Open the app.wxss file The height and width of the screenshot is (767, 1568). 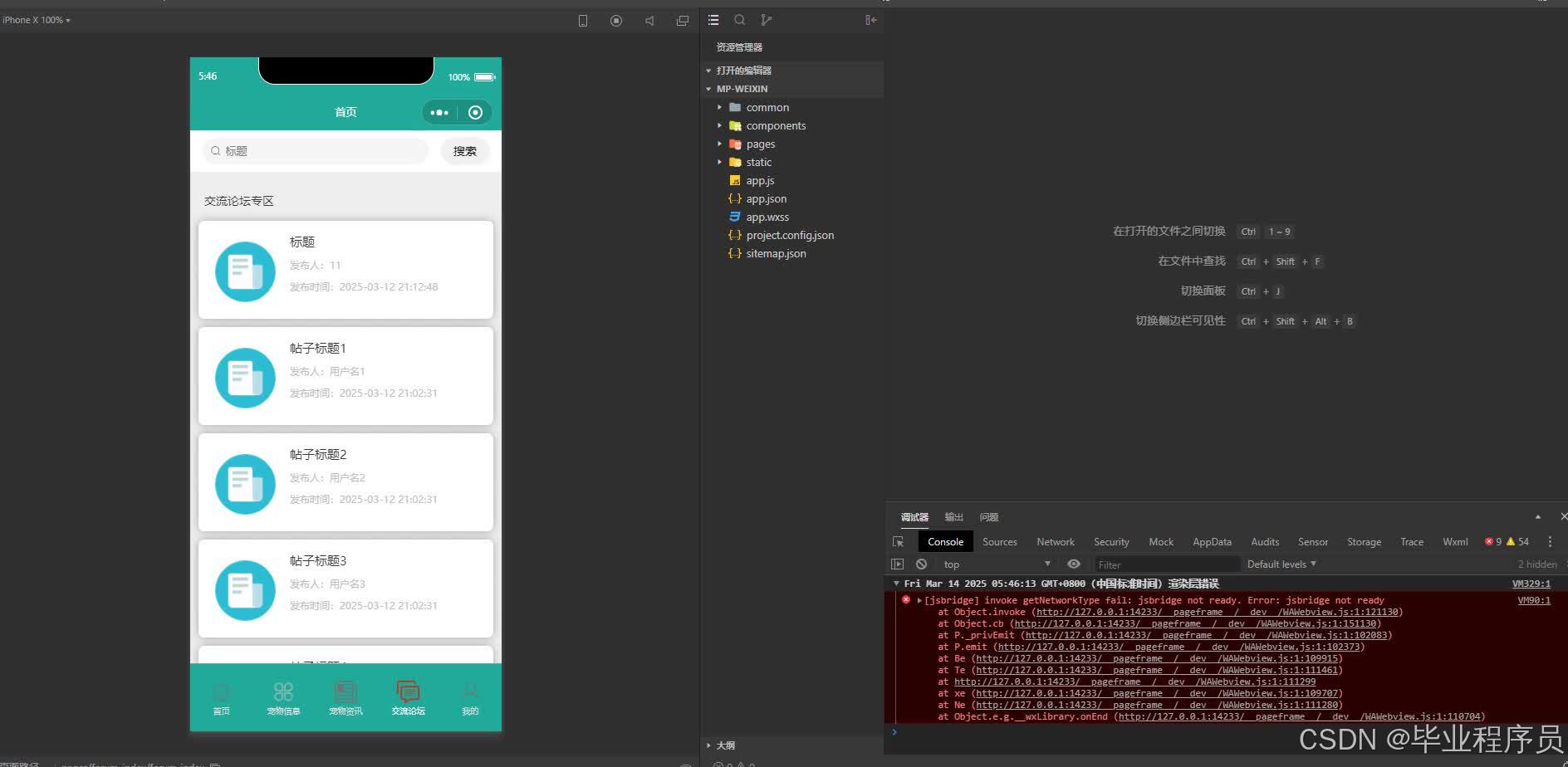(x=791, y=217)
